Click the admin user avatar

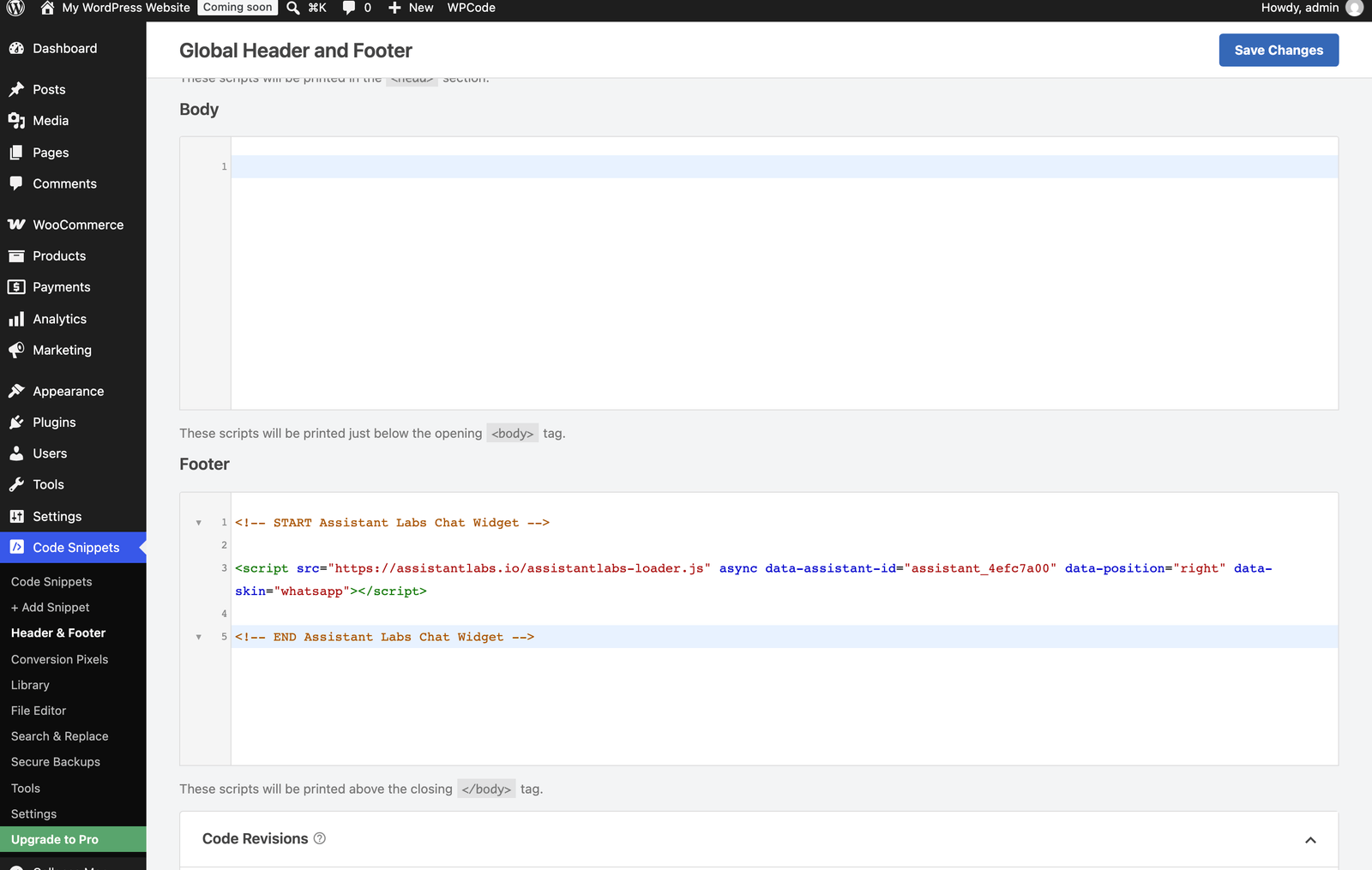click(x=1355, y=8)
